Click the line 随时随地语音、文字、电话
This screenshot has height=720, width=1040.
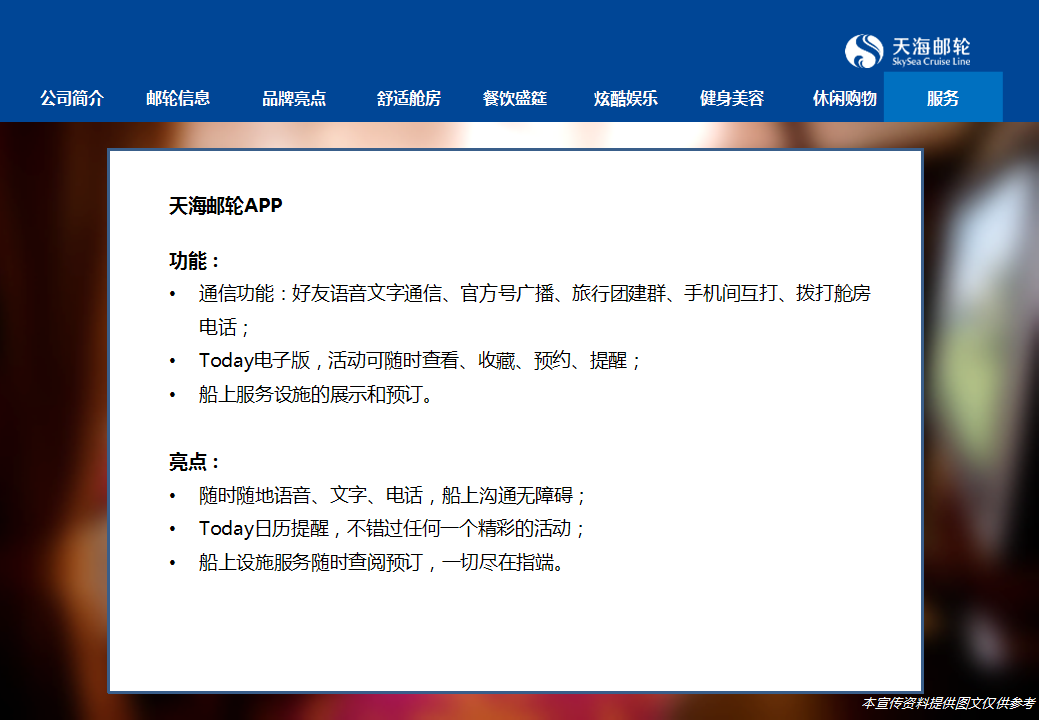(391, 495)
